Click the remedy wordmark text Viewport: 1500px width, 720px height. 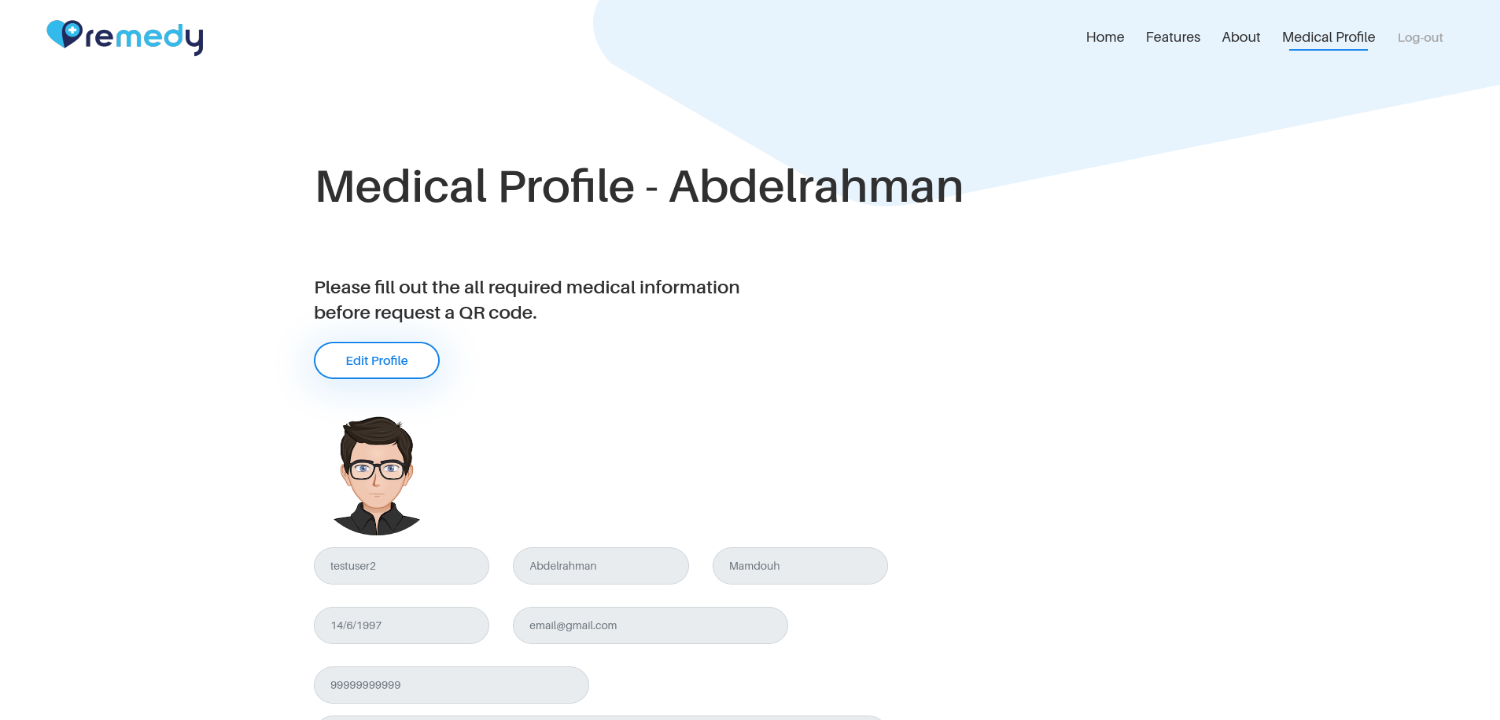145,38
